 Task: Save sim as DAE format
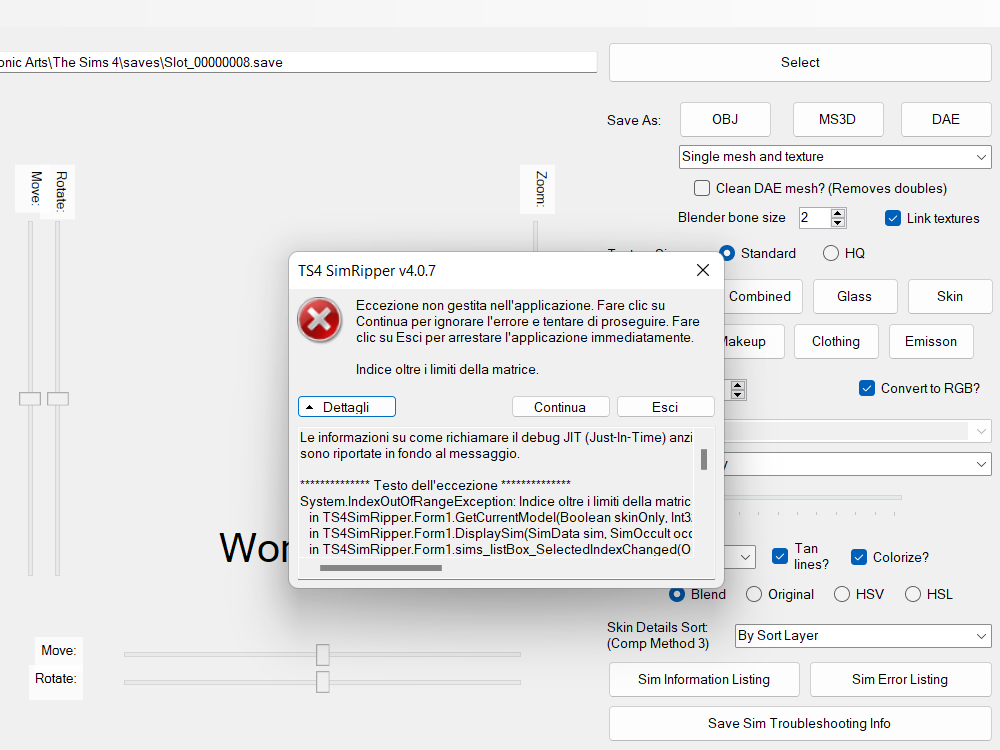pyautogui.click(x=945, y=119)
